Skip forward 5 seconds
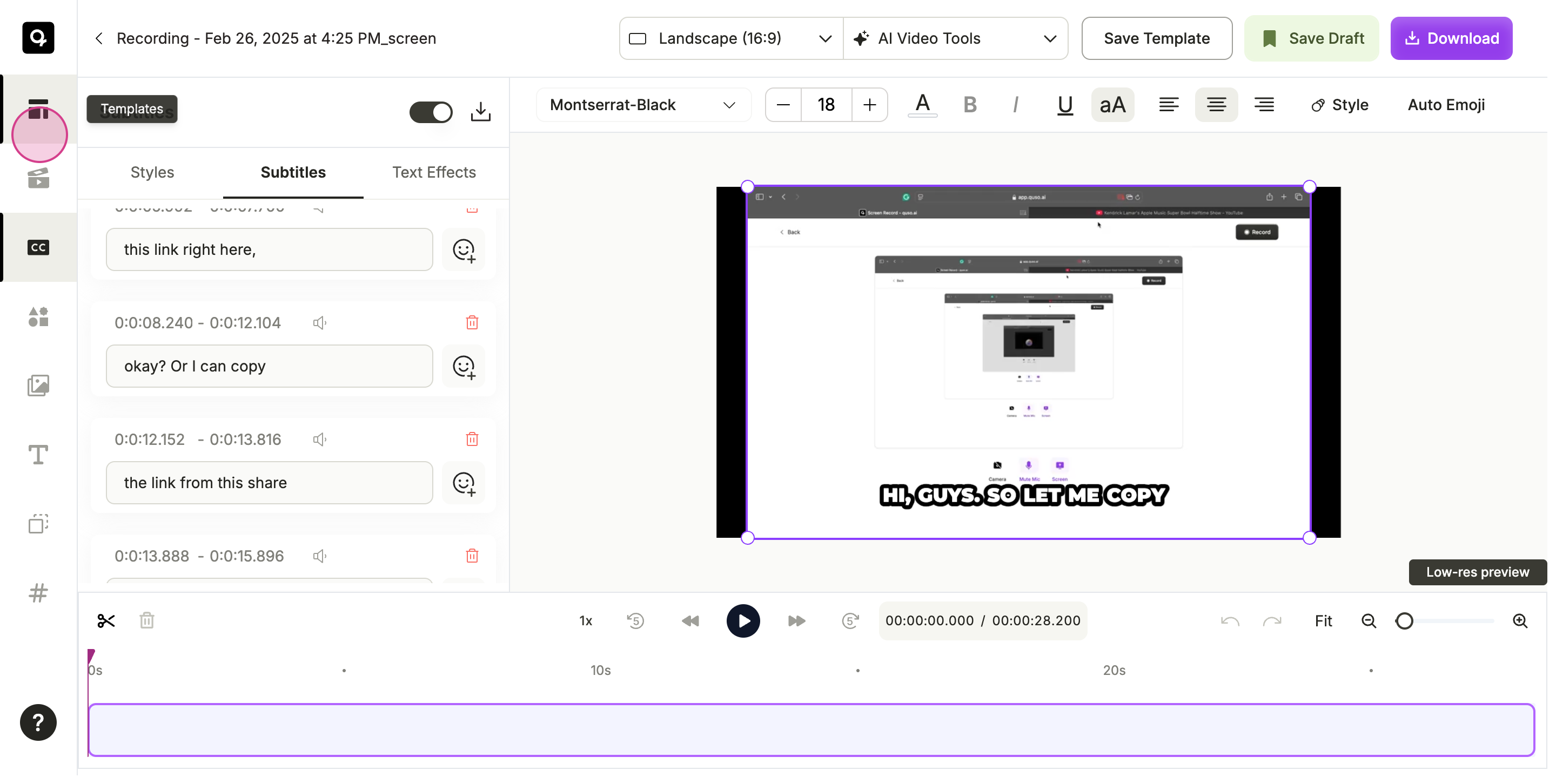This screenshot has width=1556, height=784. [850, 621]
